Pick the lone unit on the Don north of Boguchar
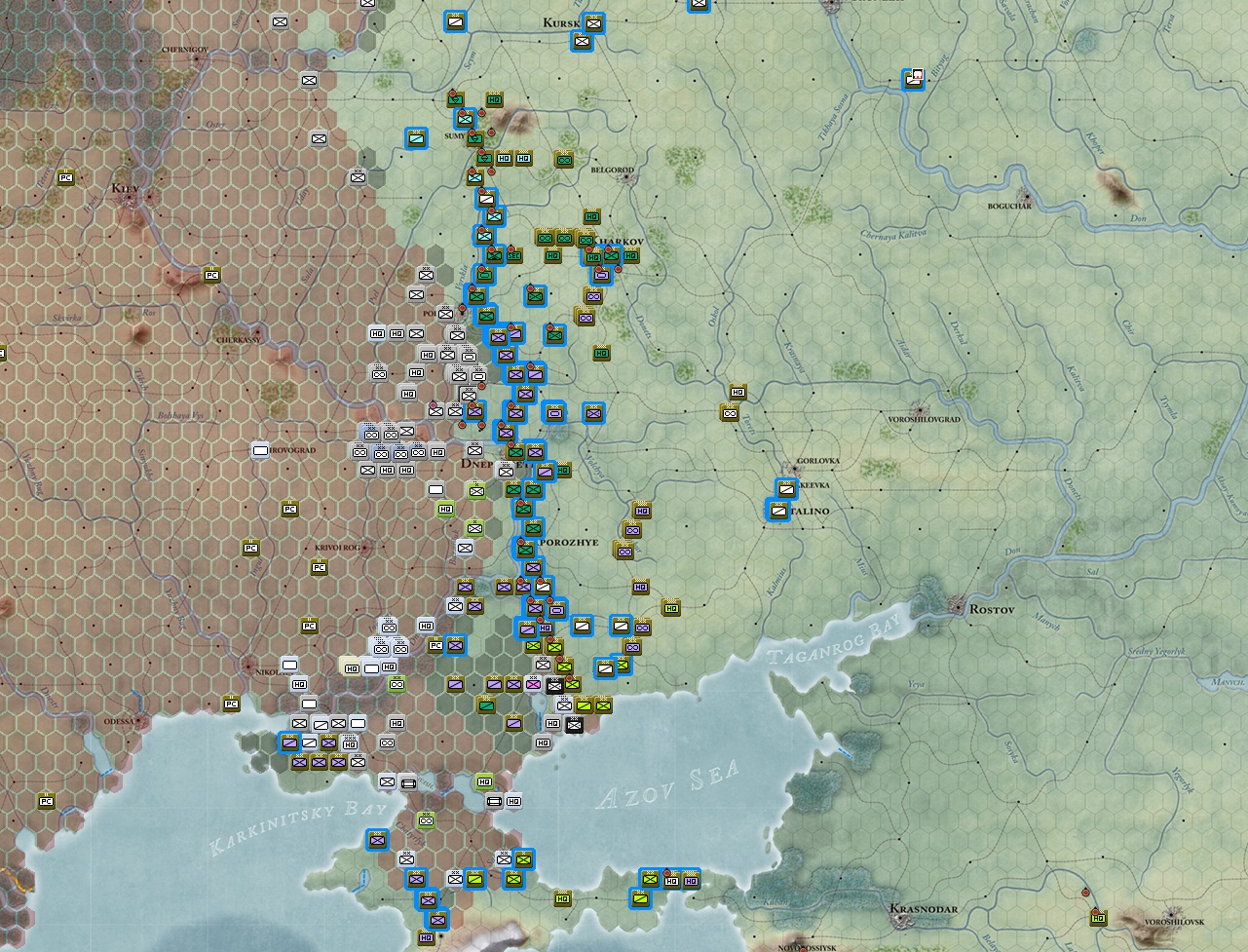 tap(913, 80)
